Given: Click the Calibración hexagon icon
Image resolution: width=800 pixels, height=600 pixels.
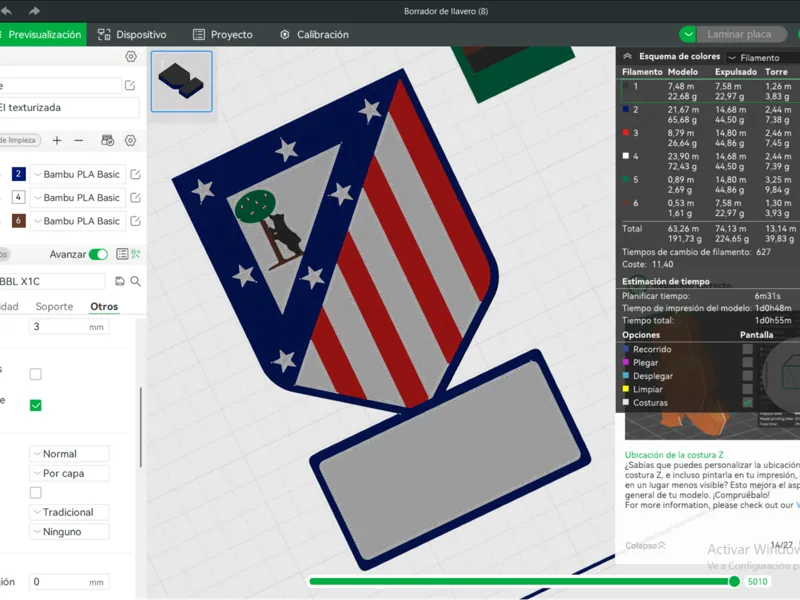Looking at the screenshot, I should 285,34.
